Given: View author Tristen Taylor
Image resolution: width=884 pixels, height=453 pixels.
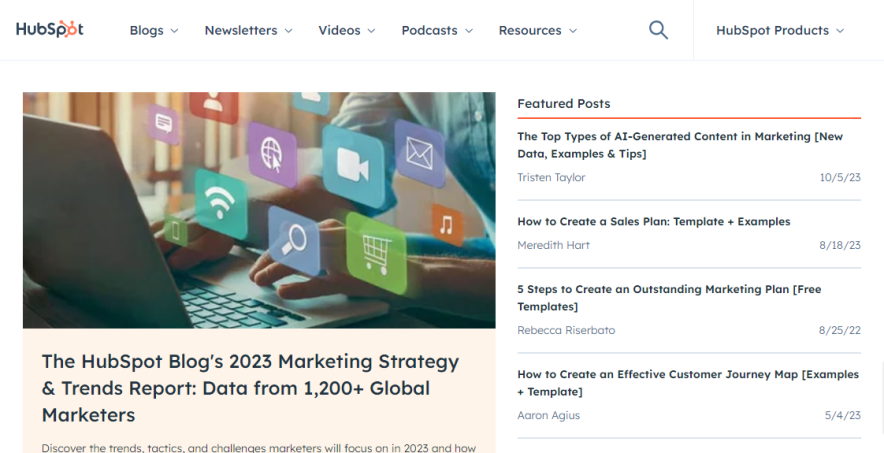Looking at the screenshot, I should (551, 177).
